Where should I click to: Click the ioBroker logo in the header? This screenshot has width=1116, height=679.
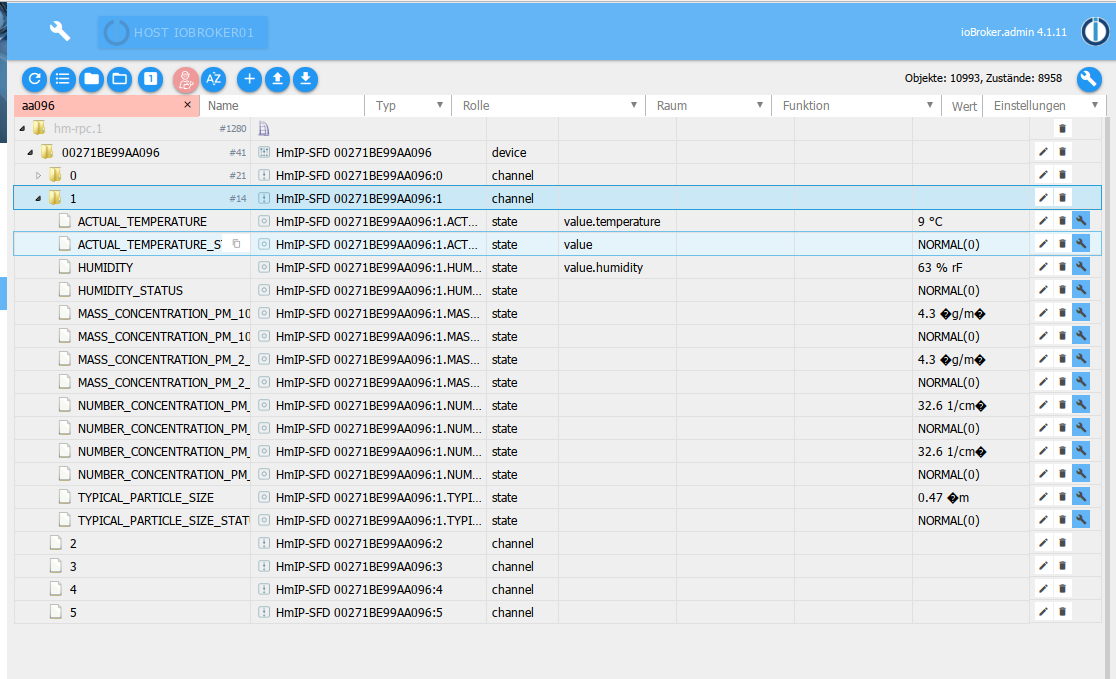pos(1095,32)
